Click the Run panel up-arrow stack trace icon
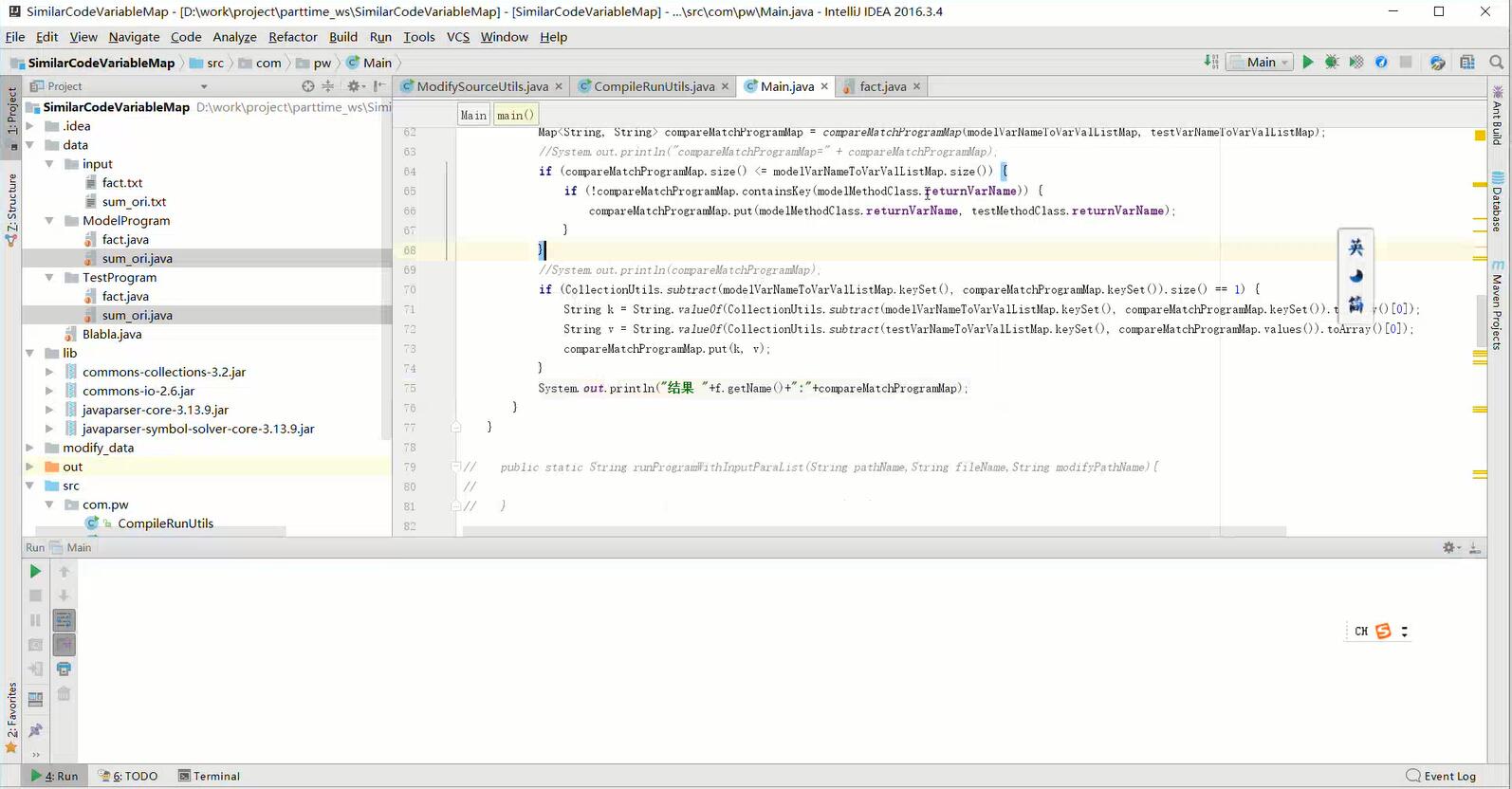The width and height of the screenshot is (1512, 789). pyautogui.click(x=64, y=571)
